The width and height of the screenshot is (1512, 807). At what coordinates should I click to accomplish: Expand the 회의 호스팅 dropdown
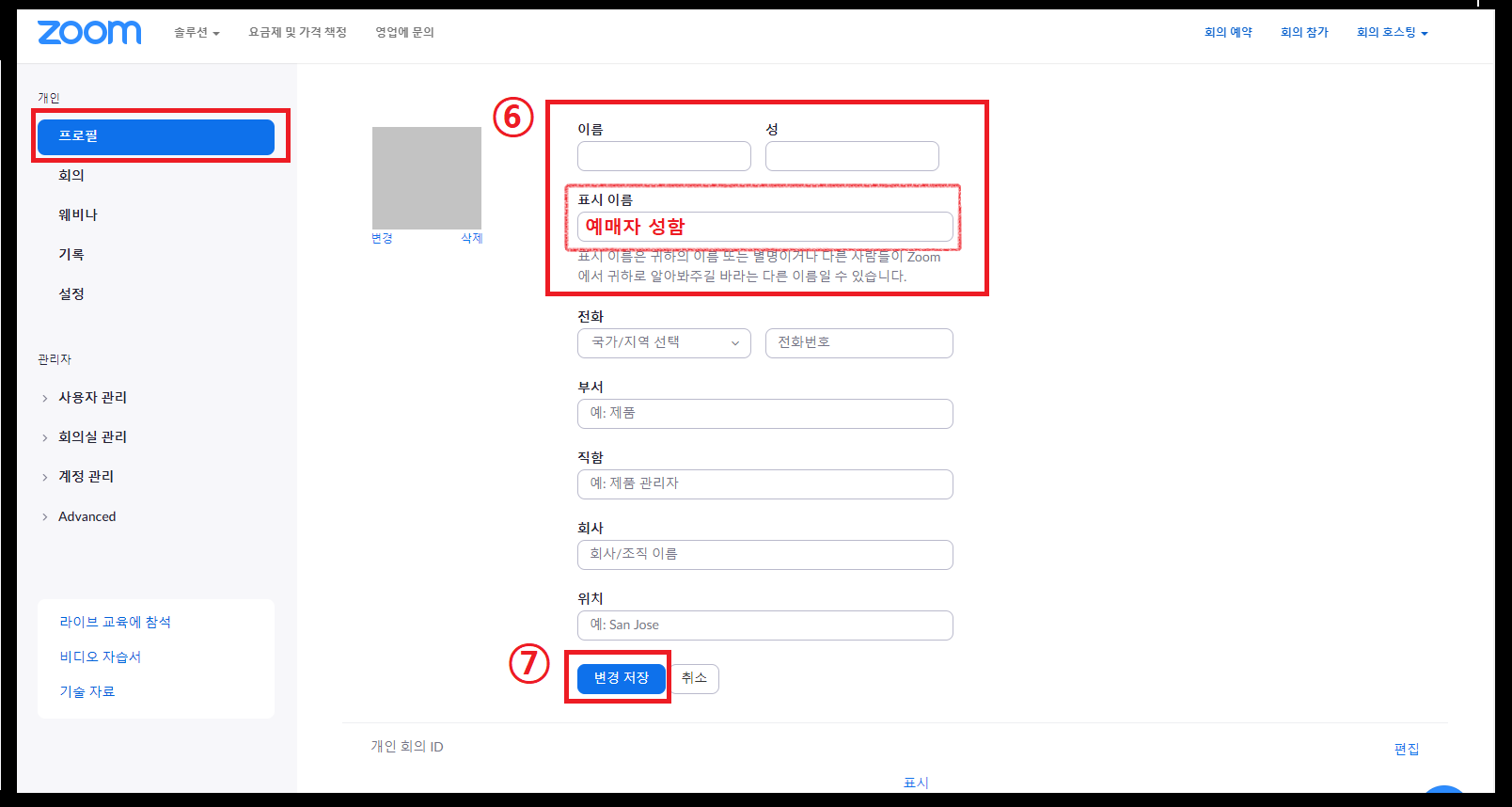[1392, 33]
